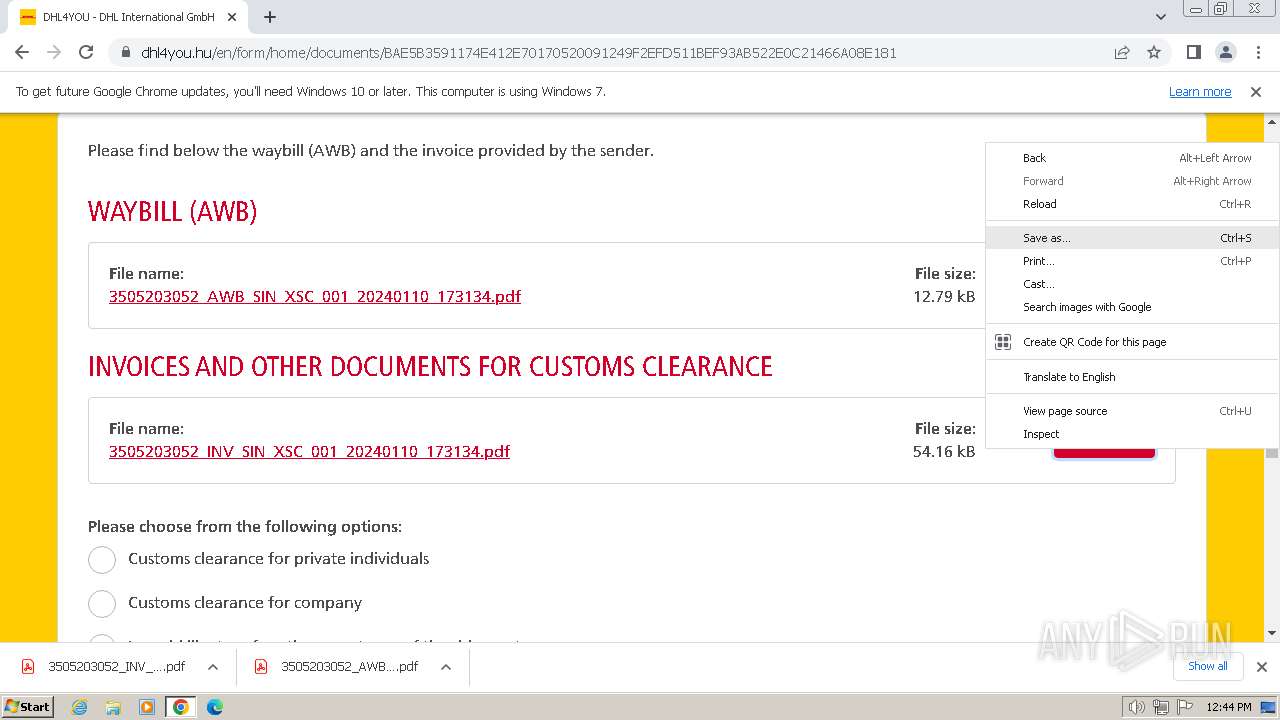The image size is (1280, 720).
Task: Click the 'WAYBILL (AWB)' heading
Action: pyautogui.click(x=172, y=212)
